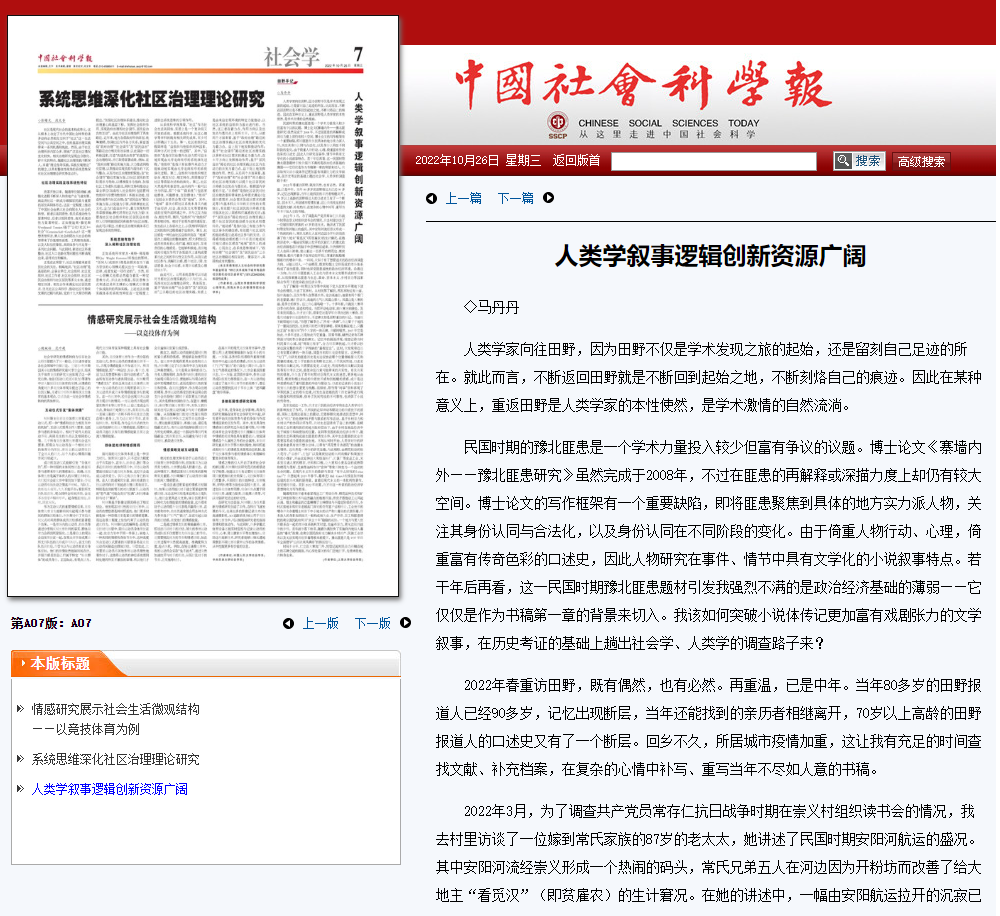Click the 返回版首 link
Image resolution: width=1000 pixels, height=916 pixels.
[576, 160]
